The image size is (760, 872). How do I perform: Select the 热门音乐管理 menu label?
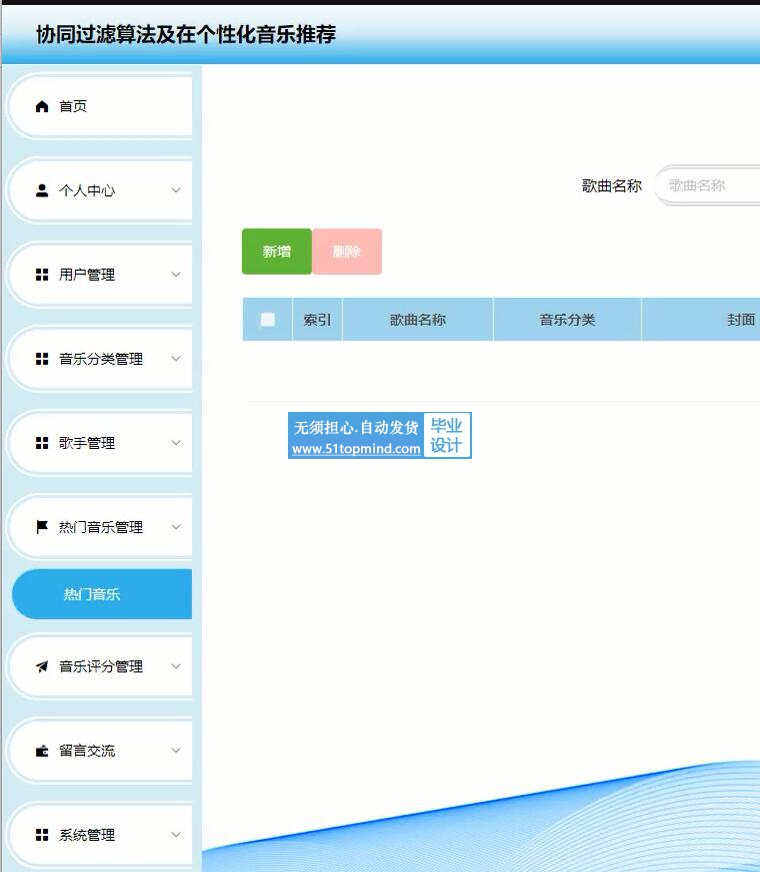(101, 527)
